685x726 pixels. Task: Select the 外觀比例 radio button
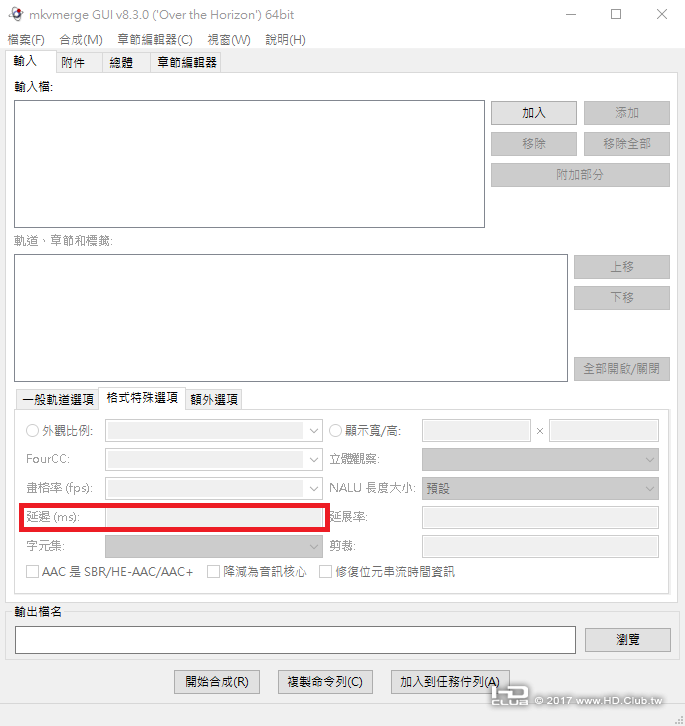32,431
